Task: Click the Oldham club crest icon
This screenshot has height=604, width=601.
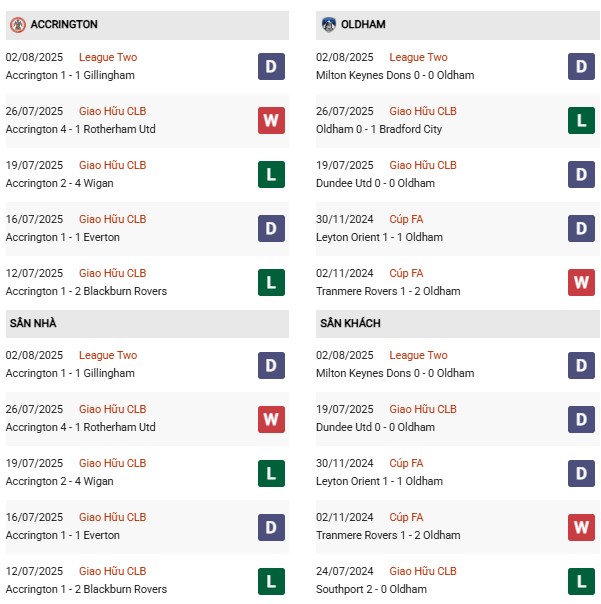Action: (329, 24)
